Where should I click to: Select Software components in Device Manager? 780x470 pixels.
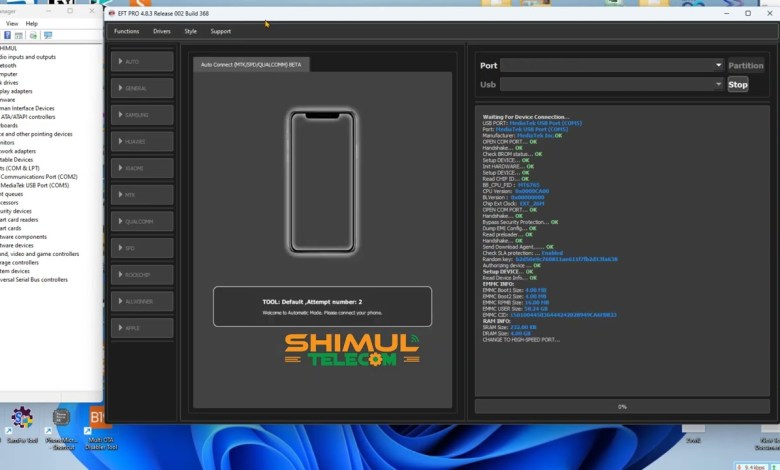pos(23,237)
